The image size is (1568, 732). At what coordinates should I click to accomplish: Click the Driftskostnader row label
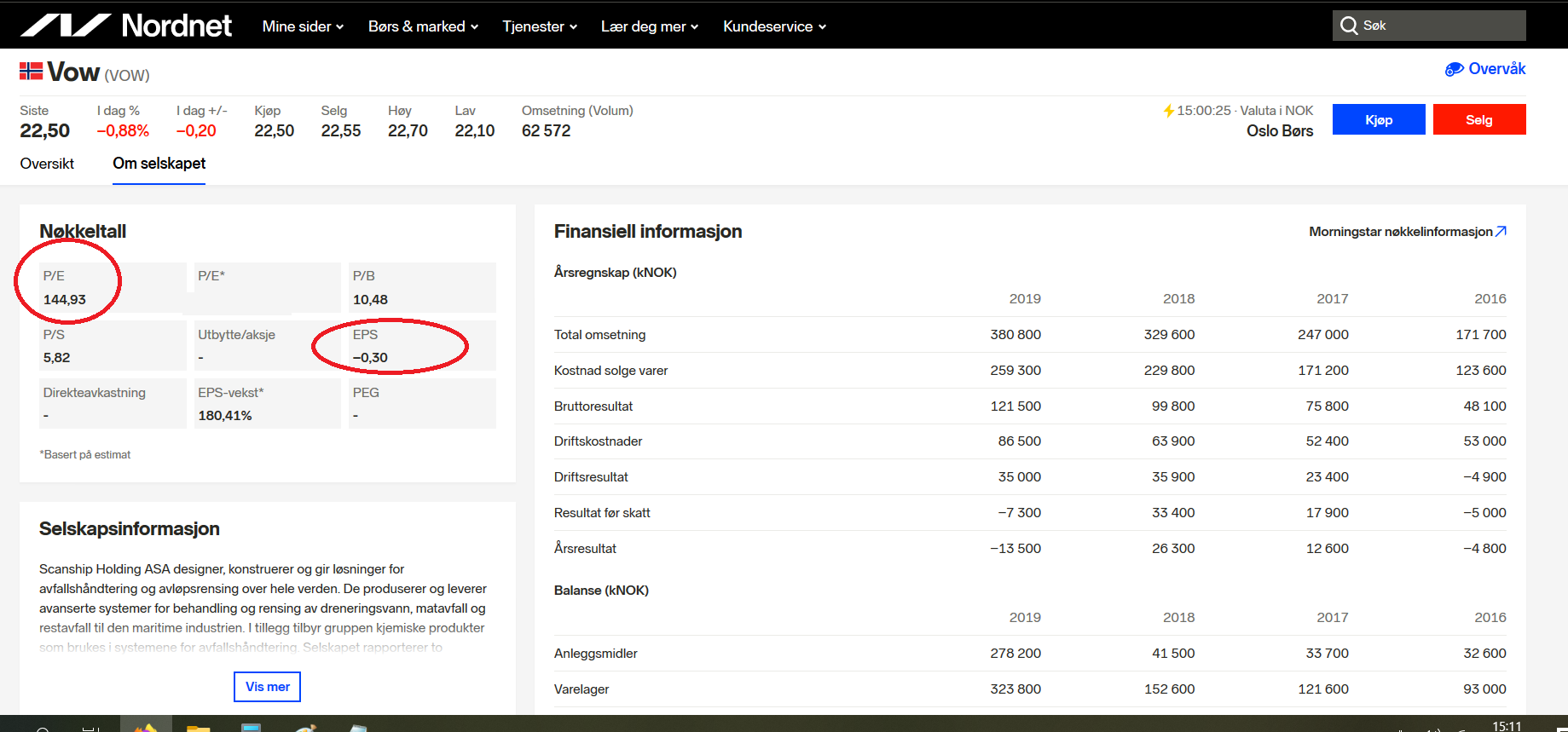(x=599, y=441)
